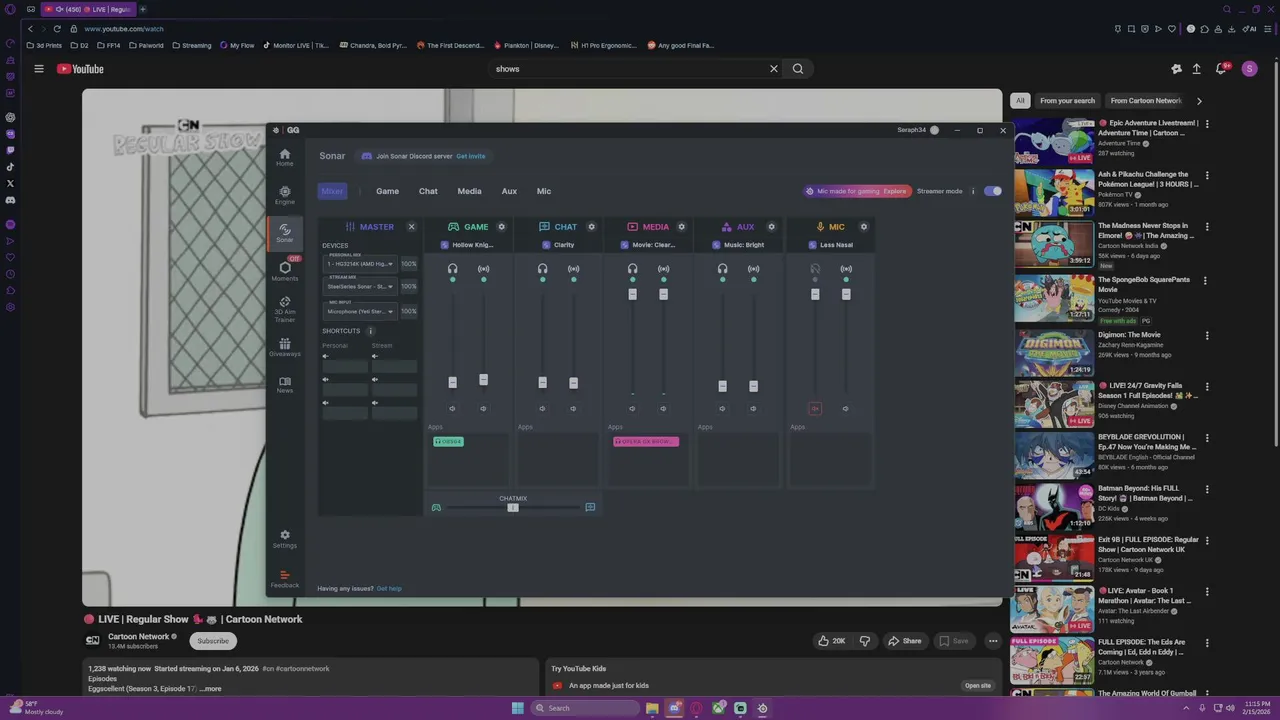Mute AUX personal mix channel

coord(722,408)
